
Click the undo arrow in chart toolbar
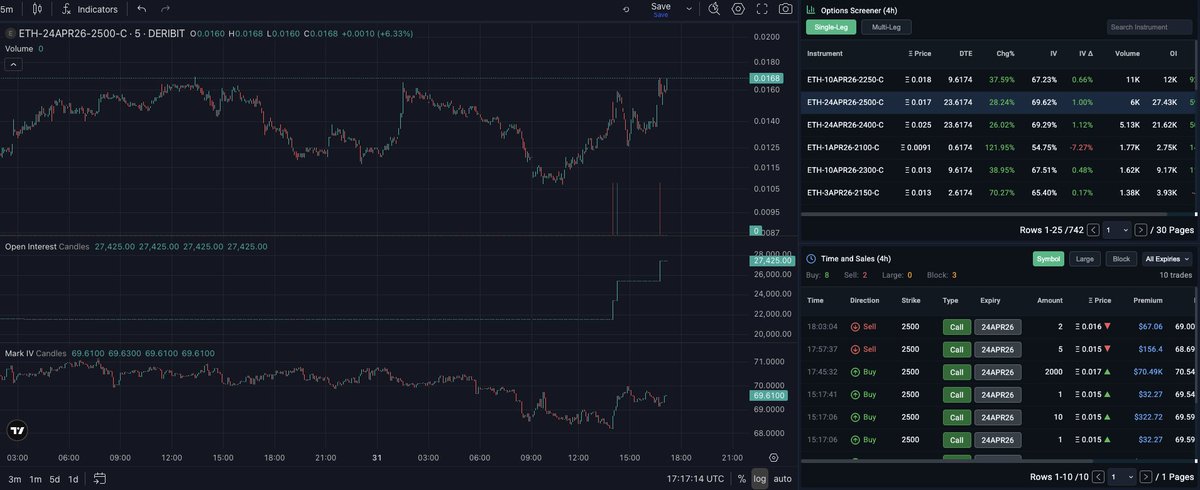point(142,9)
